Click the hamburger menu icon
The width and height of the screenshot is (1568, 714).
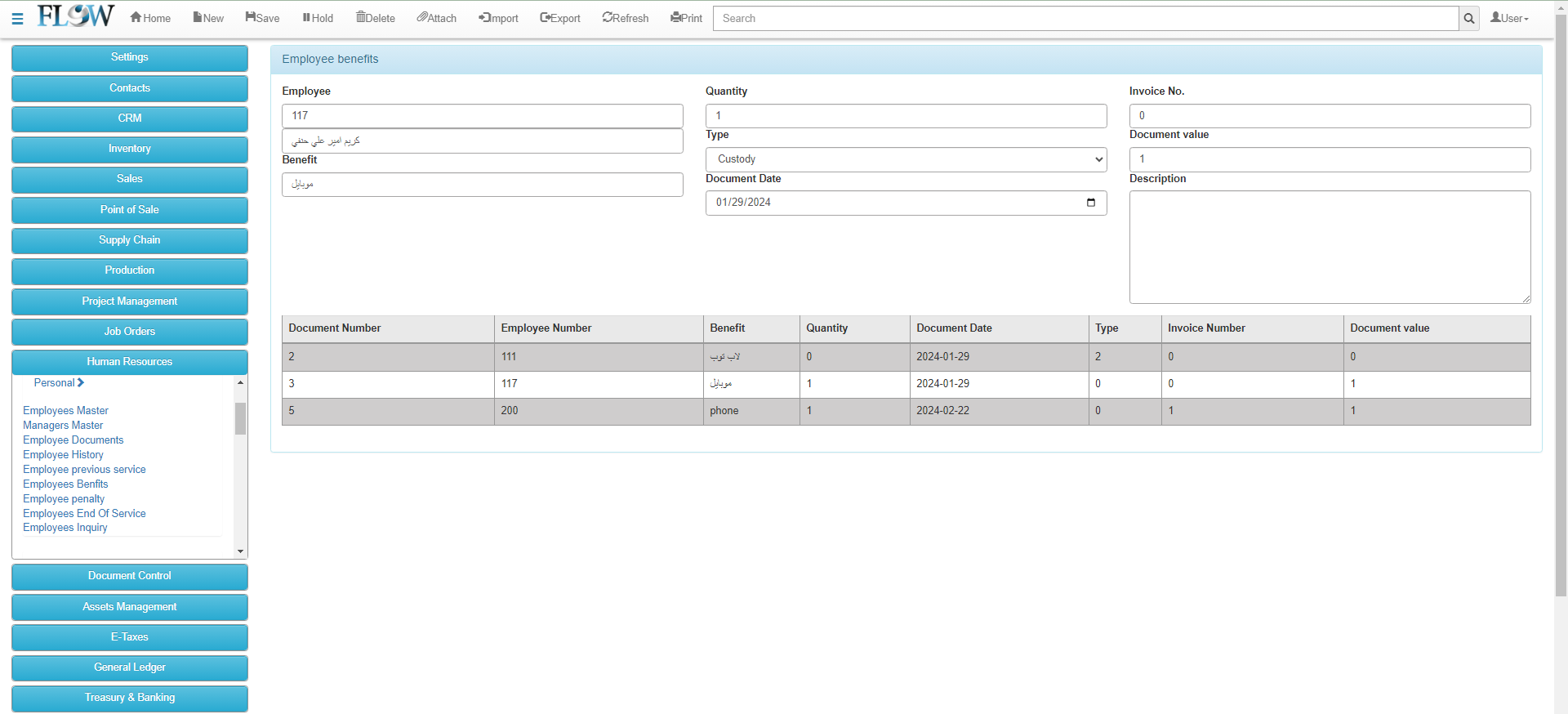[x=17, y=18]
